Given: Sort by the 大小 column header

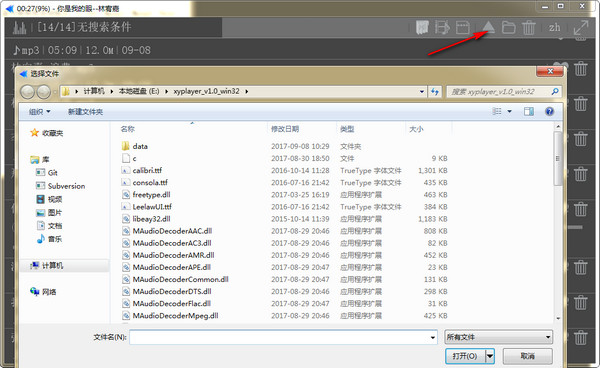Looking at the screenshot, I should [x=416, y=129].
